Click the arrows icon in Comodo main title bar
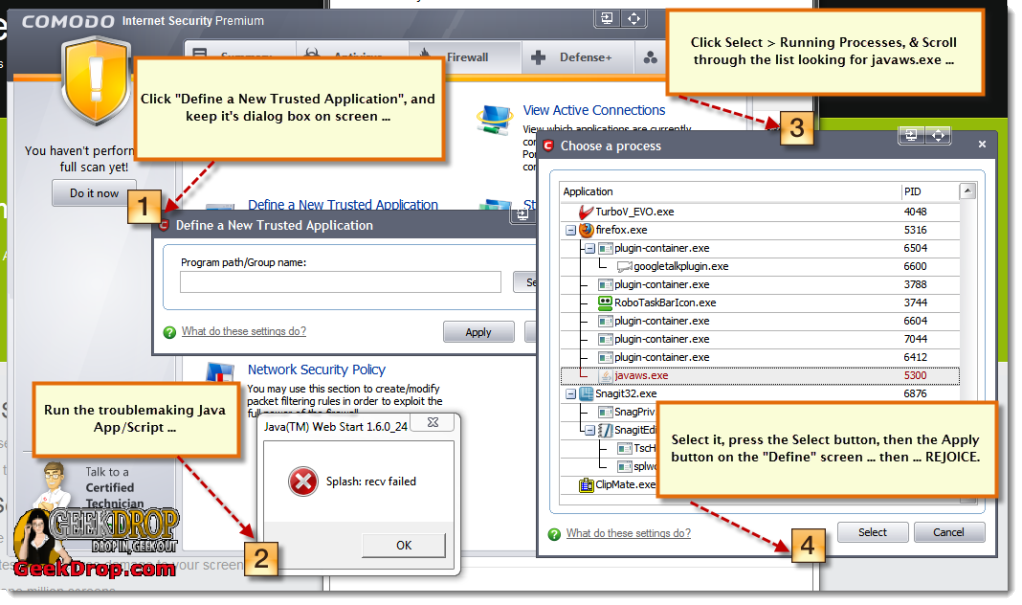Screen dimensions: 1022x605 coord(634,18)
